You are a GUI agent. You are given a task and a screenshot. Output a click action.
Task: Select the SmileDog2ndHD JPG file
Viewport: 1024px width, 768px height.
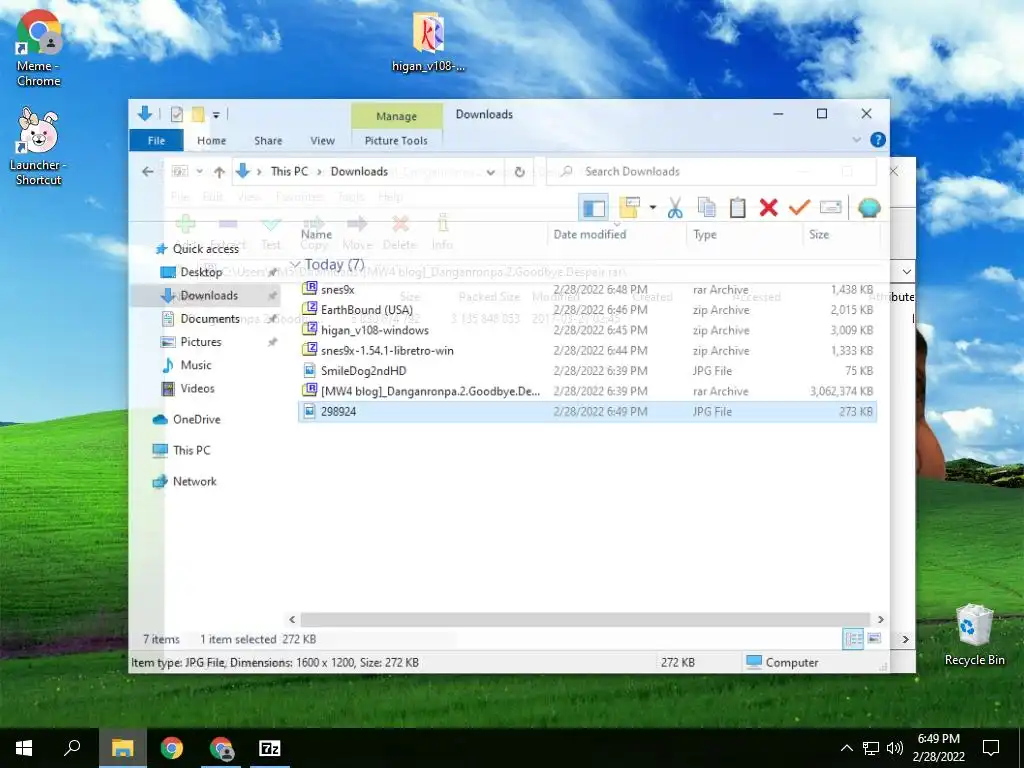point(587,370)
